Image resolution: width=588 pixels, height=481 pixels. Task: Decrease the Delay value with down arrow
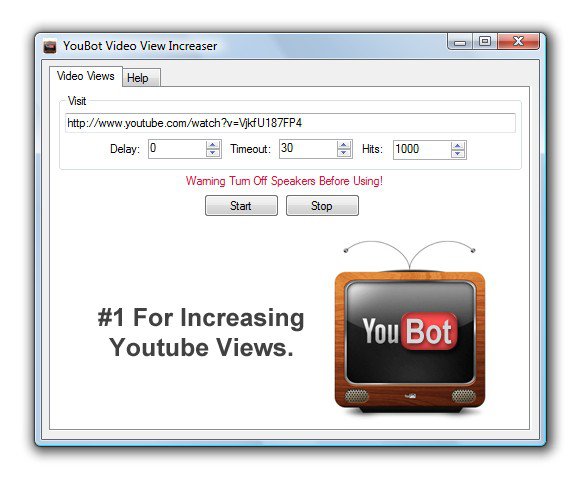point(213,153)
